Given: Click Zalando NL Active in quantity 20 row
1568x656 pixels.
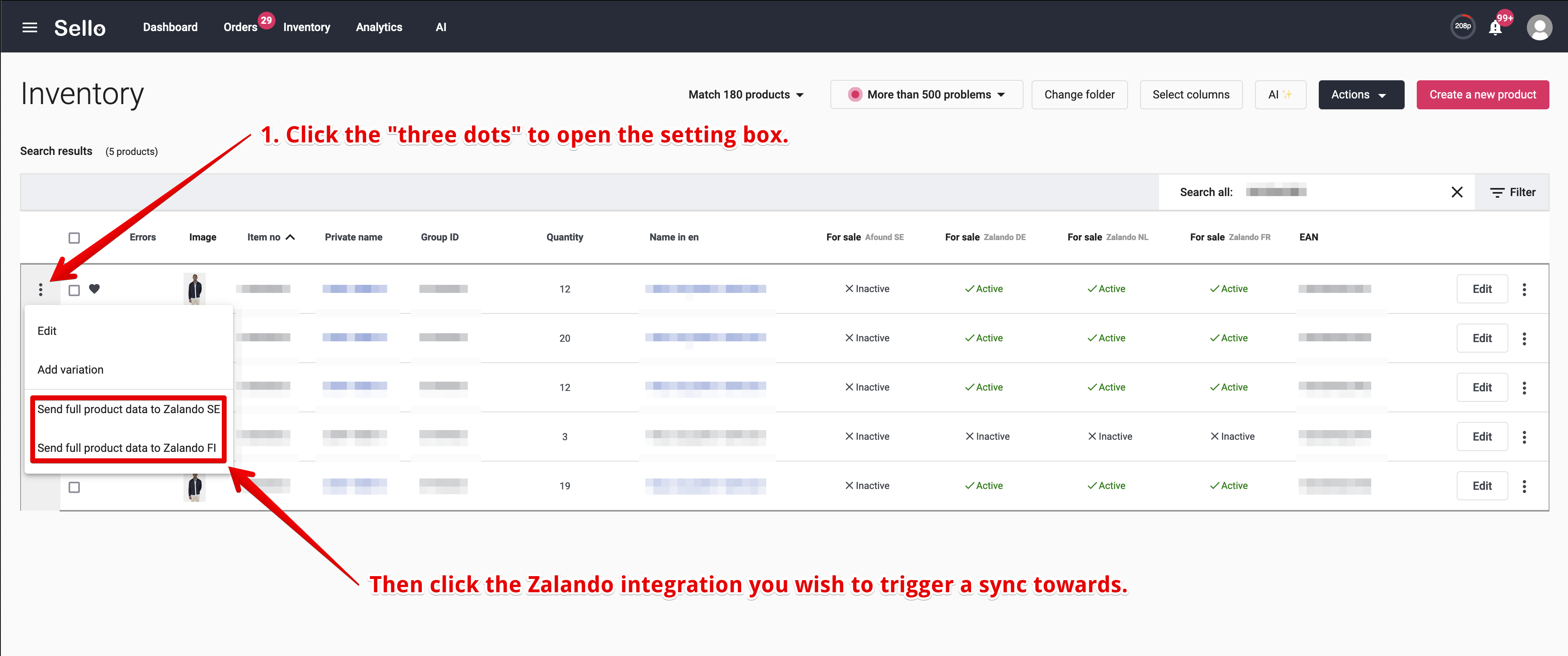Looking at the screenshot, I should [1106, 338].
